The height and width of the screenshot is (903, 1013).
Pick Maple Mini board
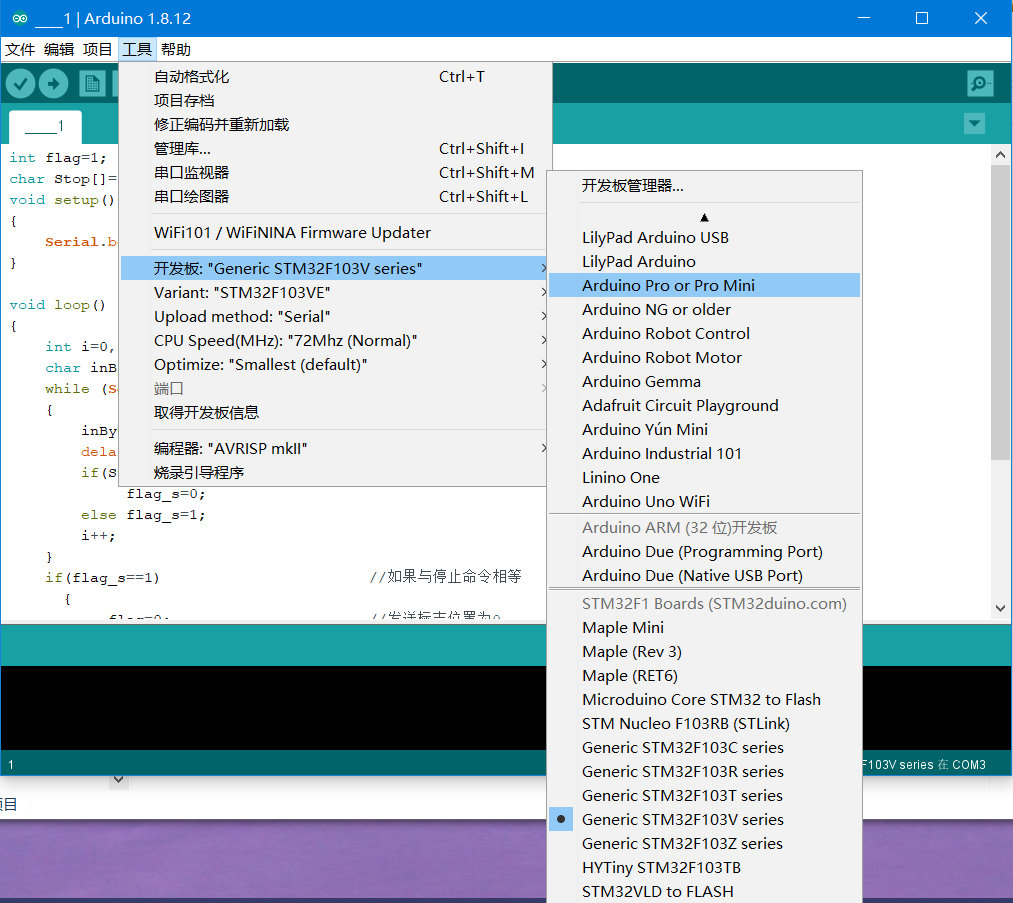(x=704, y=627)
